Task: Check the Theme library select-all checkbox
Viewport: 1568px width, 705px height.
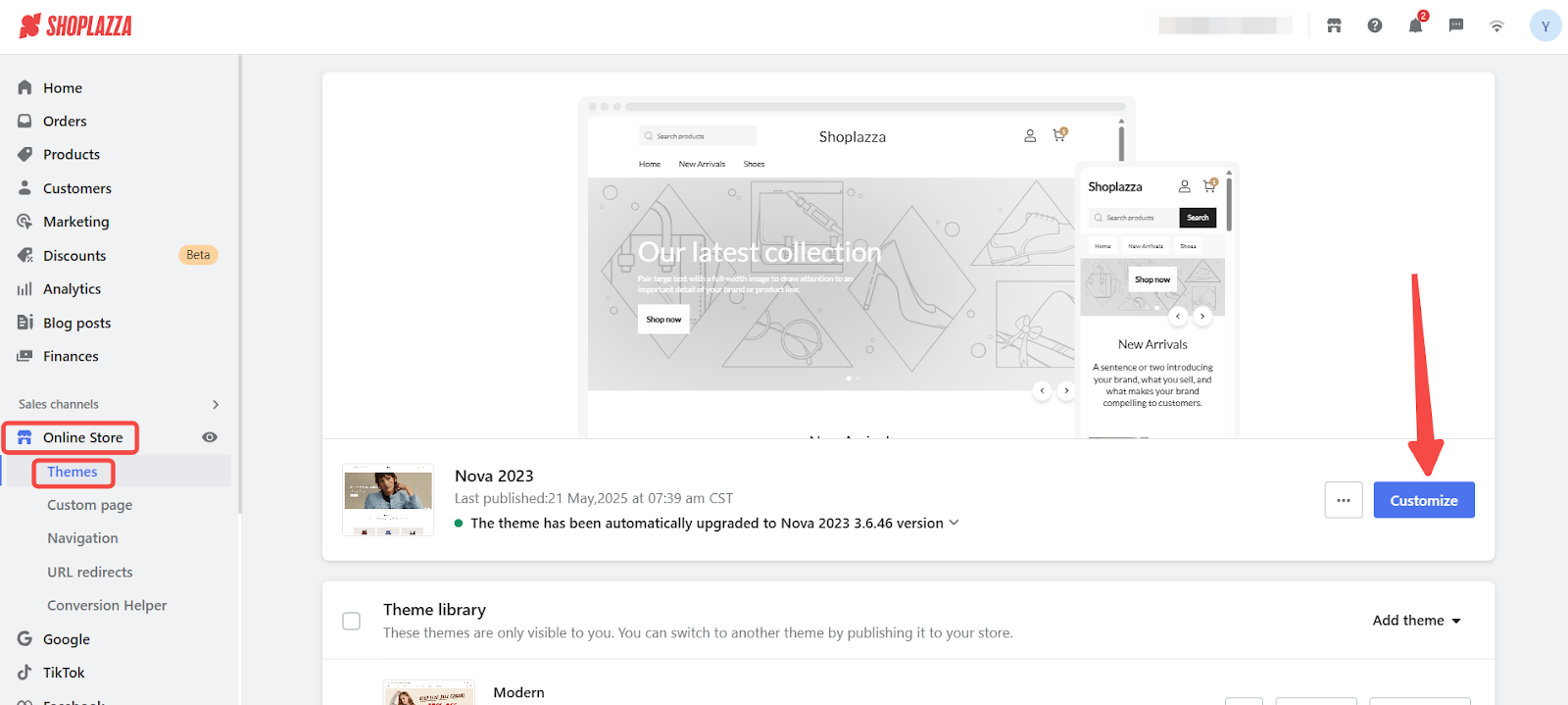Action: pyautogui.click(x=351, y=621)
